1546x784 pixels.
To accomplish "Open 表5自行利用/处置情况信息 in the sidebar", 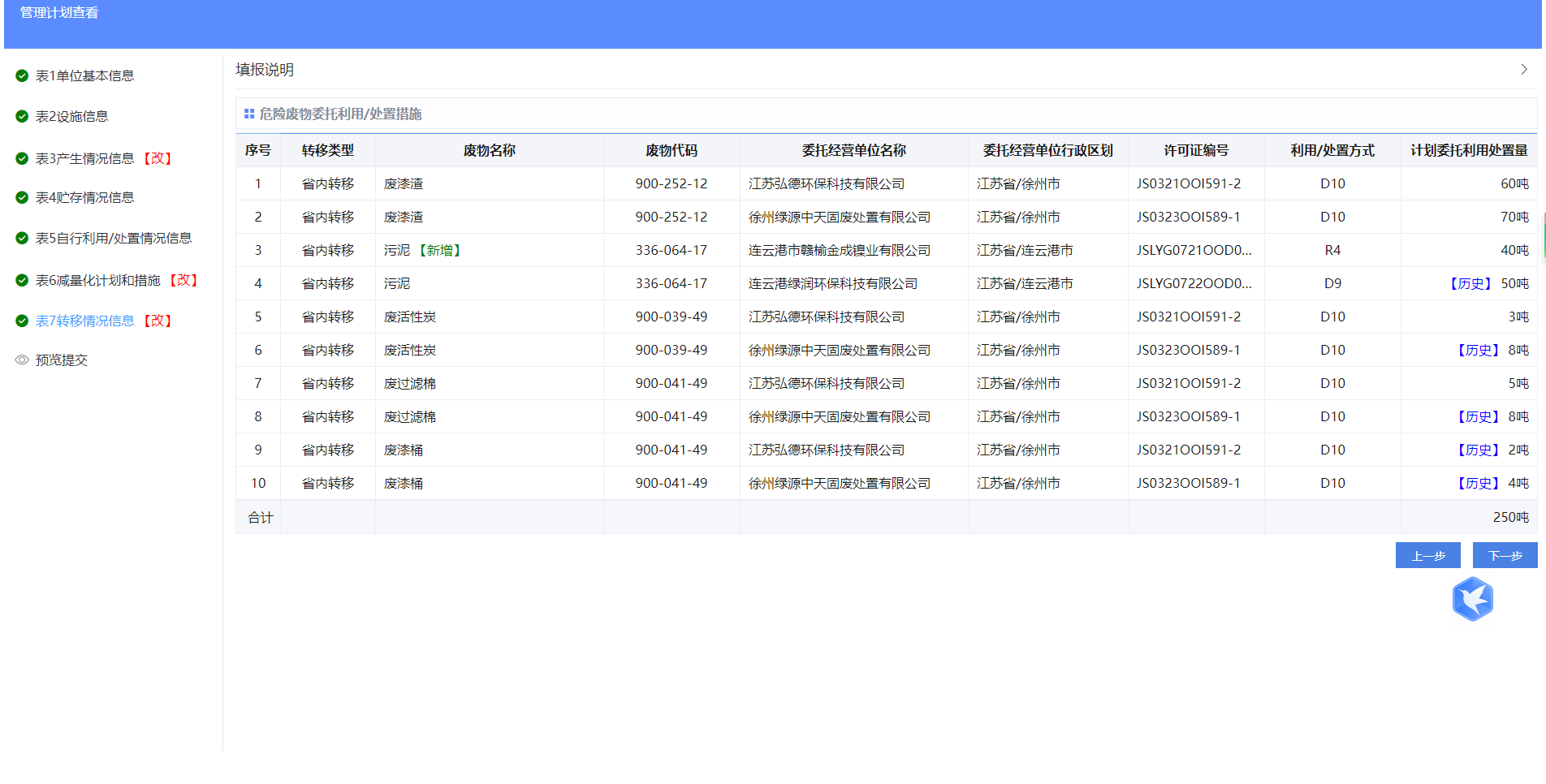I will pyautogui.click(x=114, y=238).
